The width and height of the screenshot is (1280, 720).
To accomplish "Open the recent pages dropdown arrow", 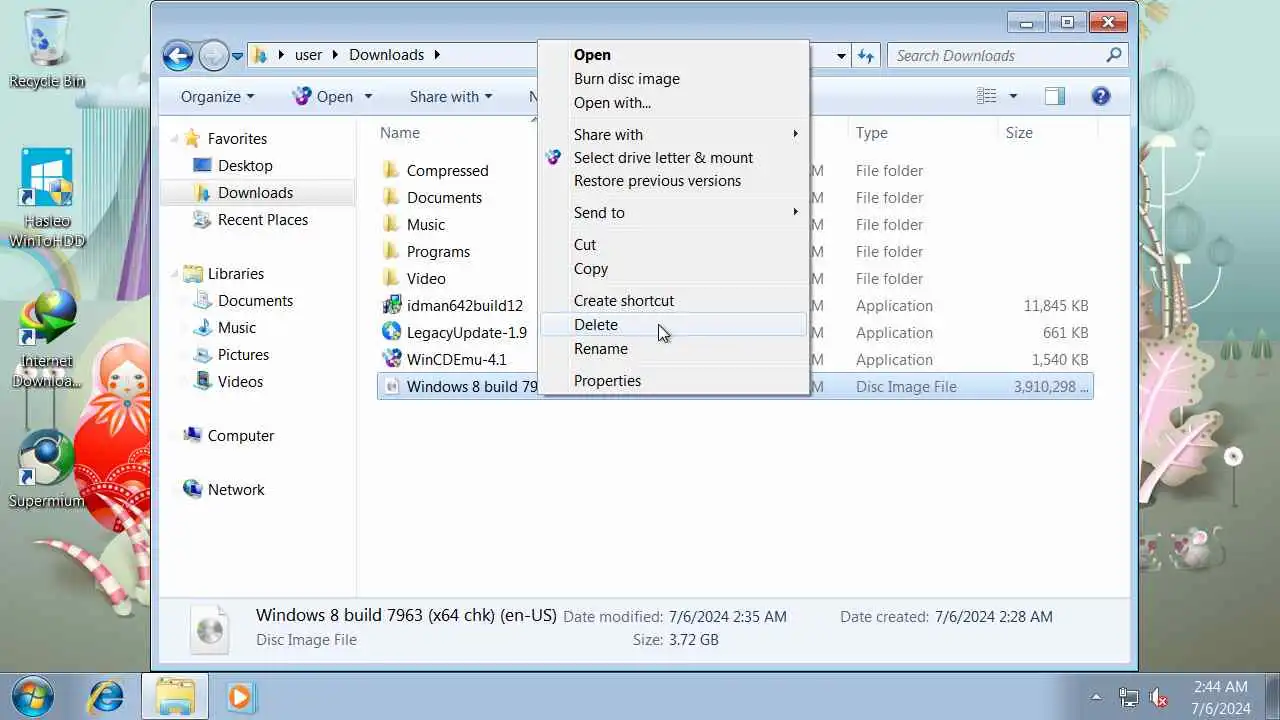I will click(237, 56).
